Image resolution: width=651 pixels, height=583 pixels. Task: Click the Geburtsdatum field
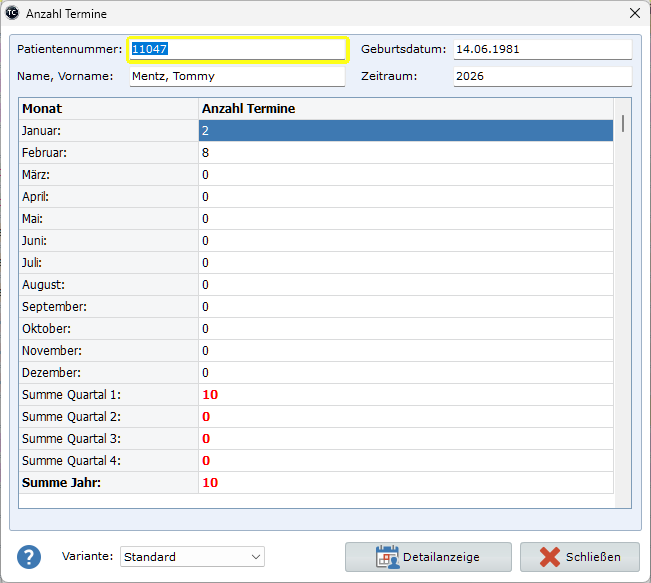pos(542,49)
